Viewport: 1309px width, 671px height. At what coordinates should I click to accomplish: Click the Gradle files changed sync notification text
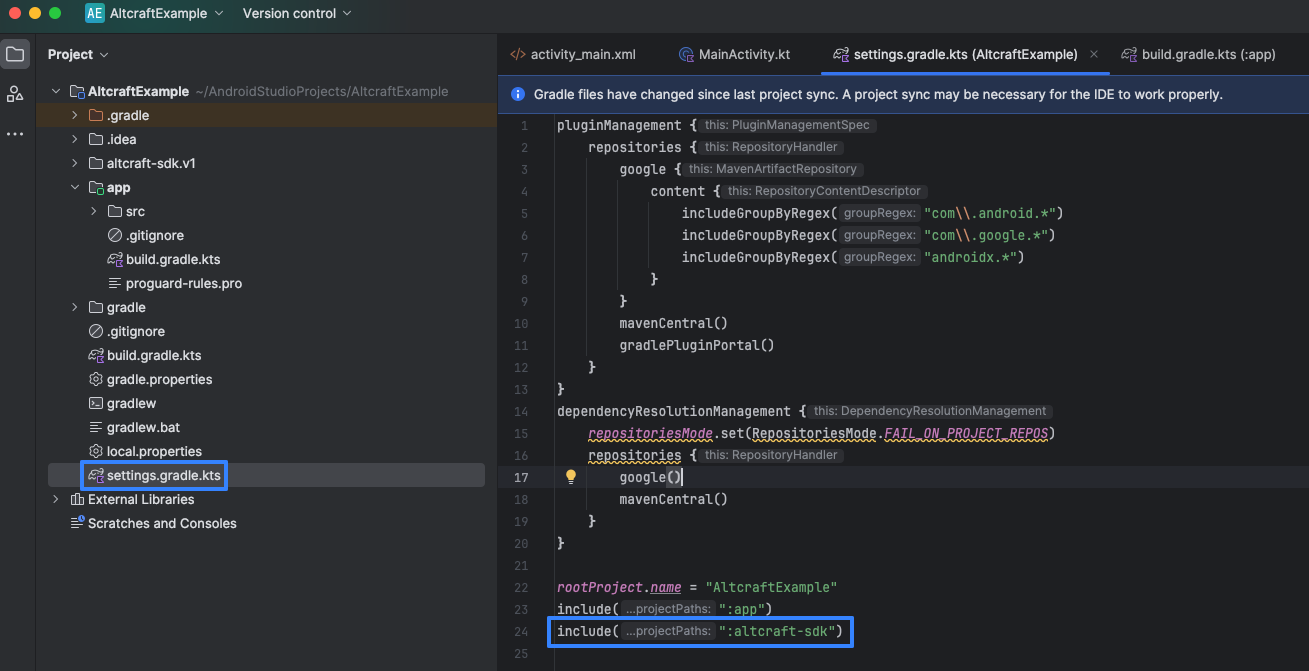[878, 94]
